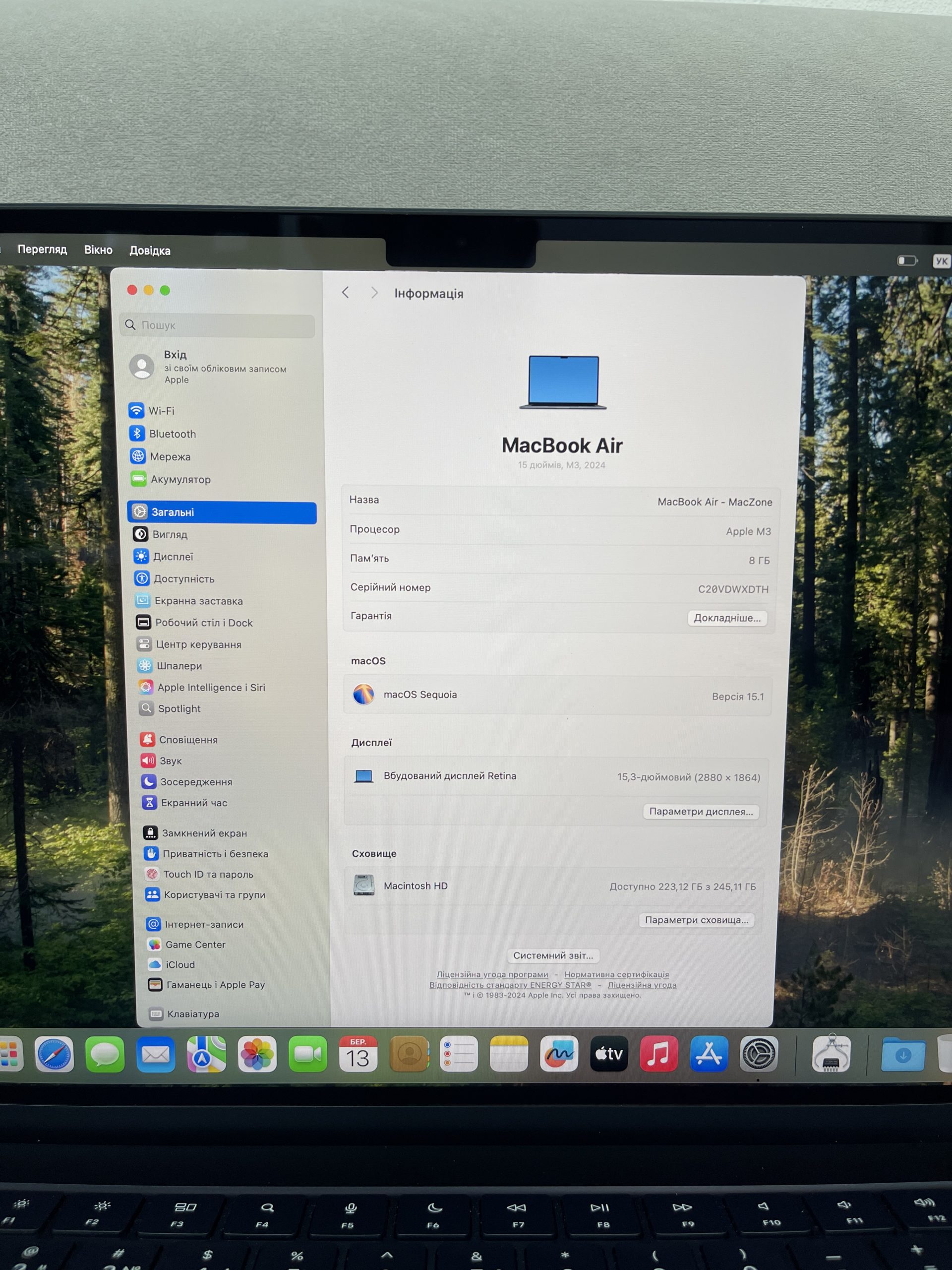Open Ліцензійна угода програми link

coord(492,974)
